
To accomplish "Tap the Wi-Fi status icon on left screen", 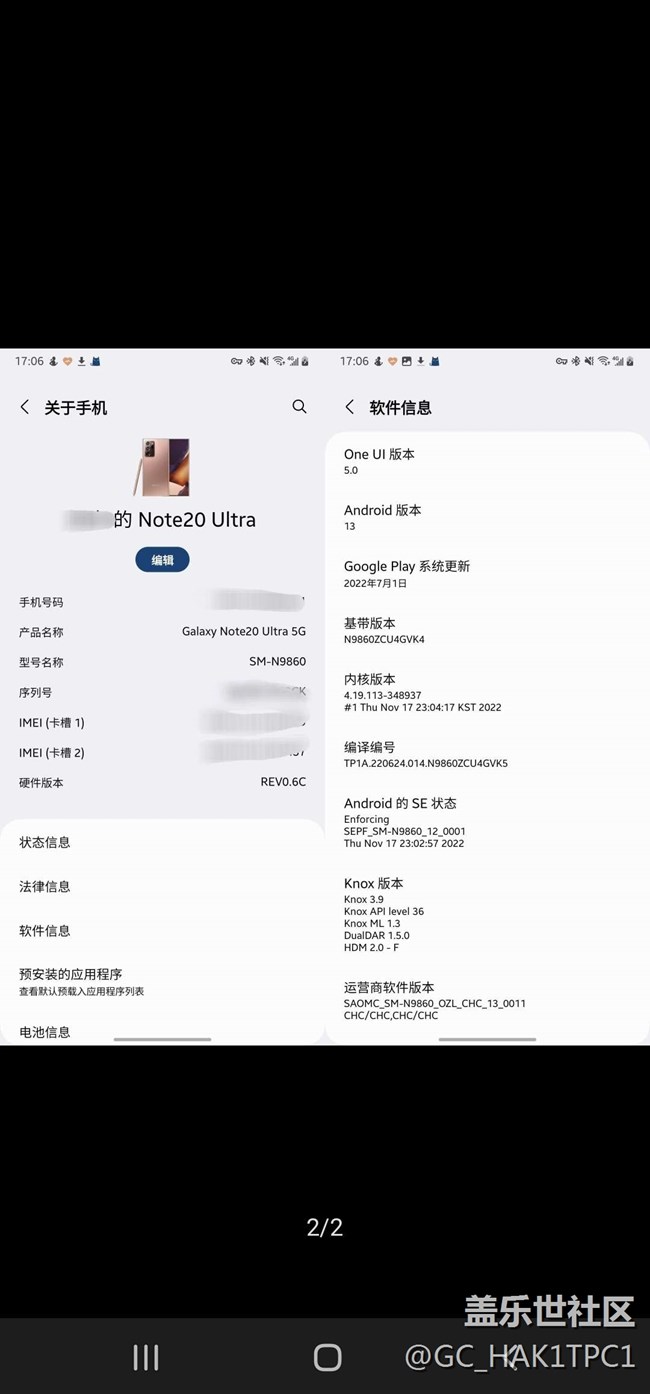I will click(279, 361).
